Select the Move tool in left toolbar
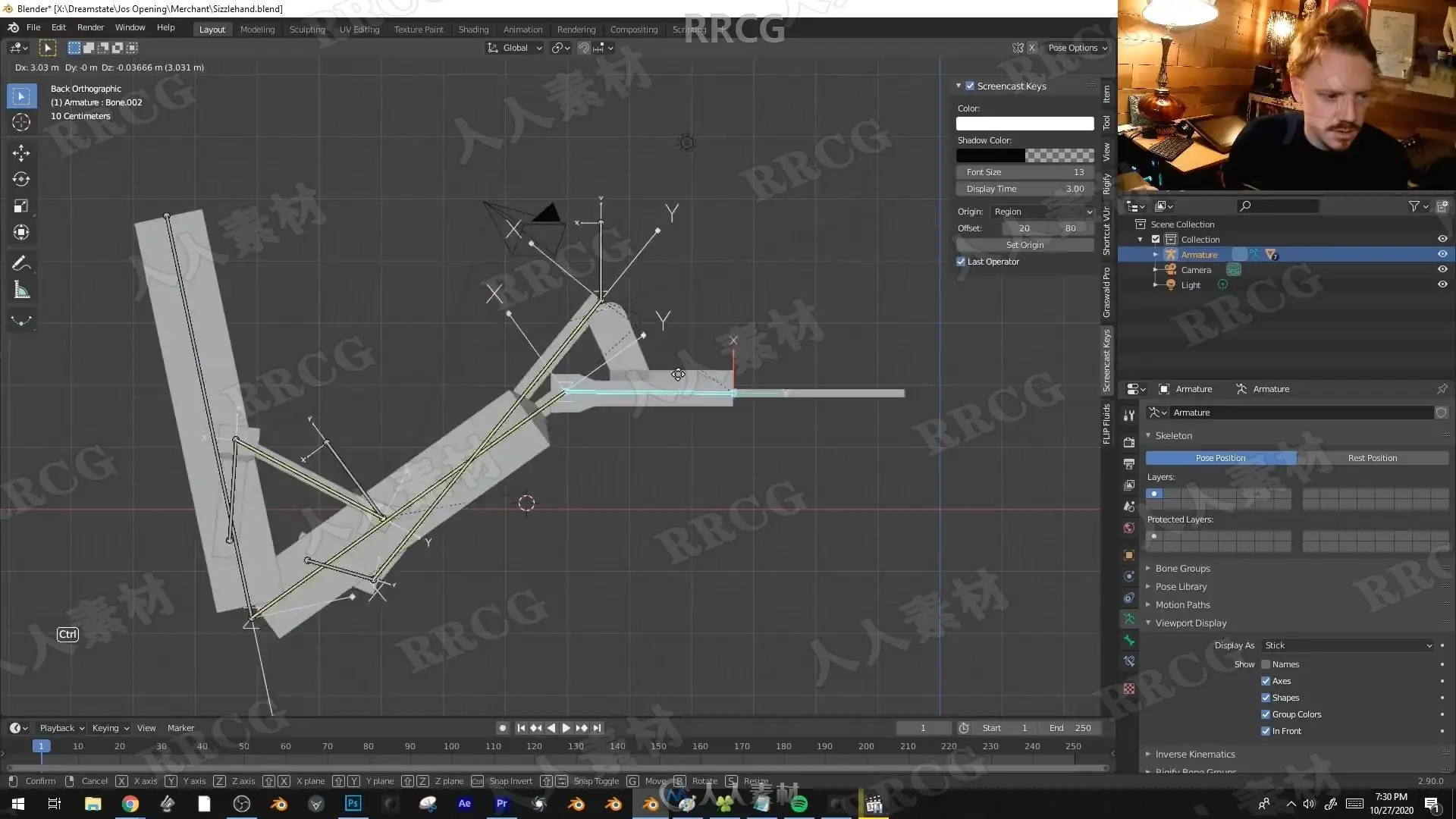Image resolution: width=1456 pixels, height=819 pixels. pyautogui.click(x=20, y=152)
